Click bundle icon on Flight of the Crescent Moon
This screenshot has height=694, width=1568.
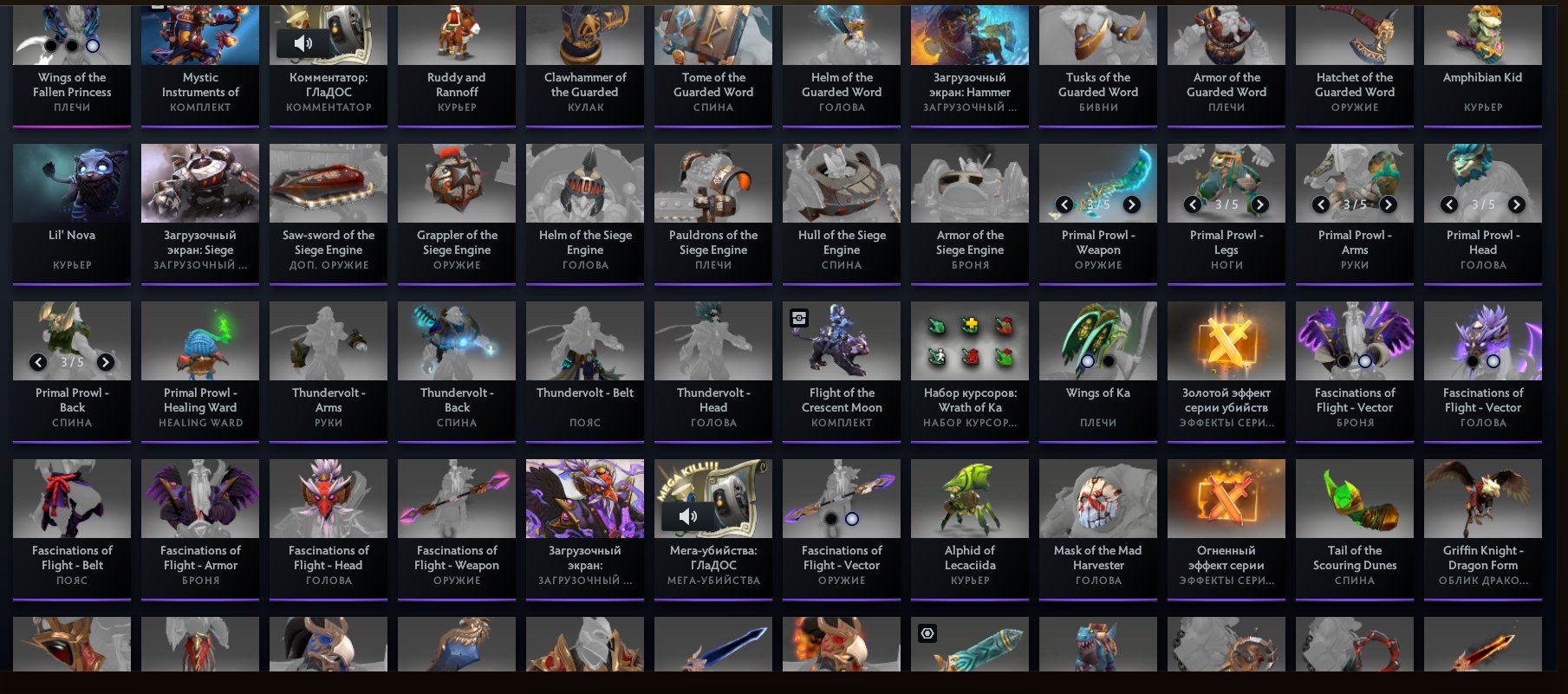(x=799, y=318)
